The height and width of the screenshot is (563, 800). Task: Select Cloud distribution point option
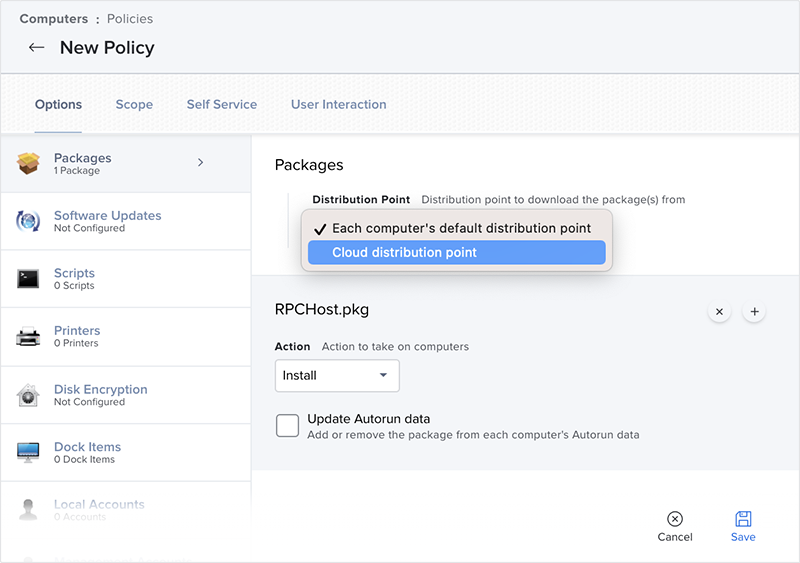(456, 253)
